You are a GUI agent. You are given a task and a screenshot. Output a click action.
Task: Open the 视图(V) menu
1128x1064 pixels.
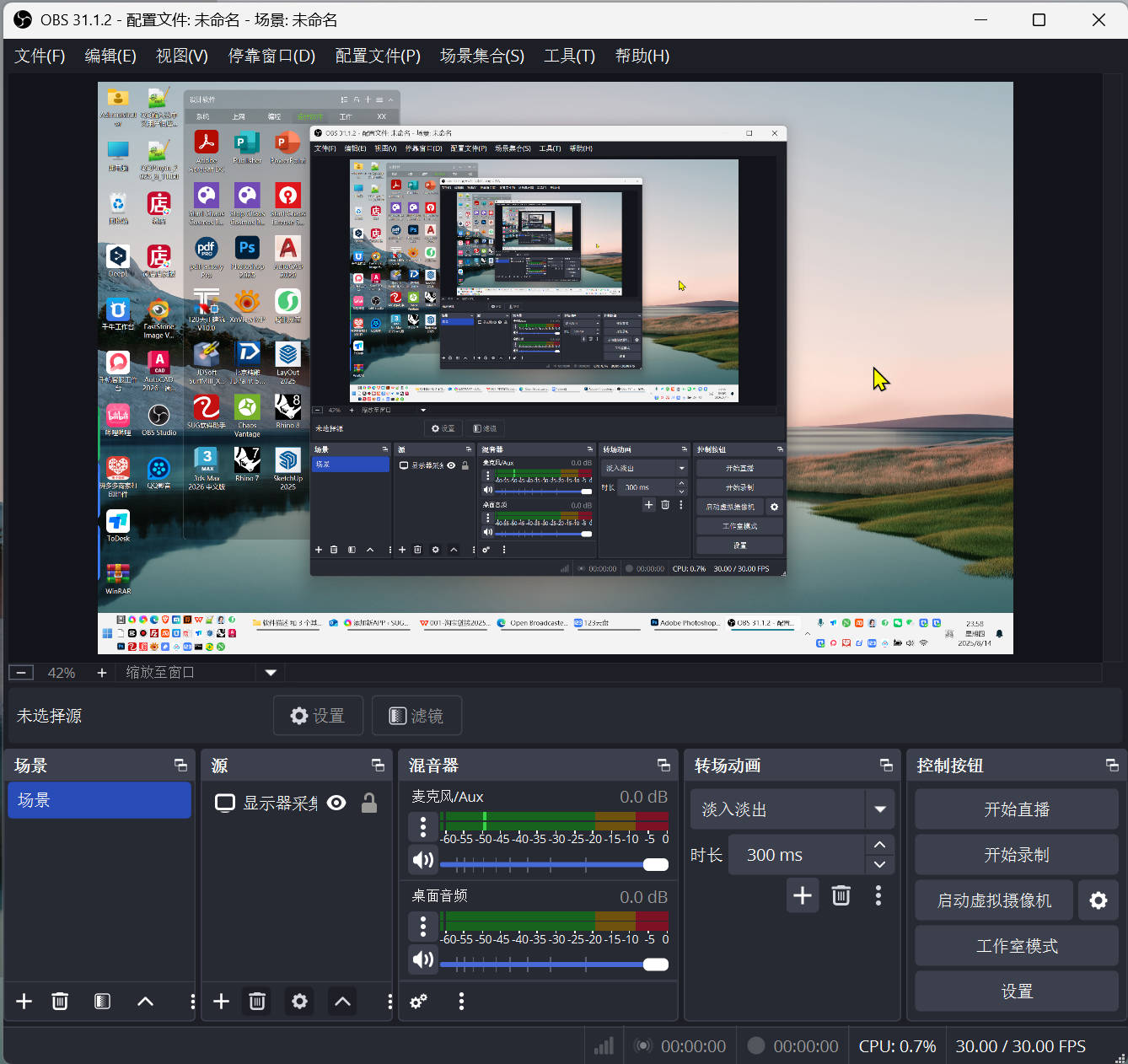182,56
